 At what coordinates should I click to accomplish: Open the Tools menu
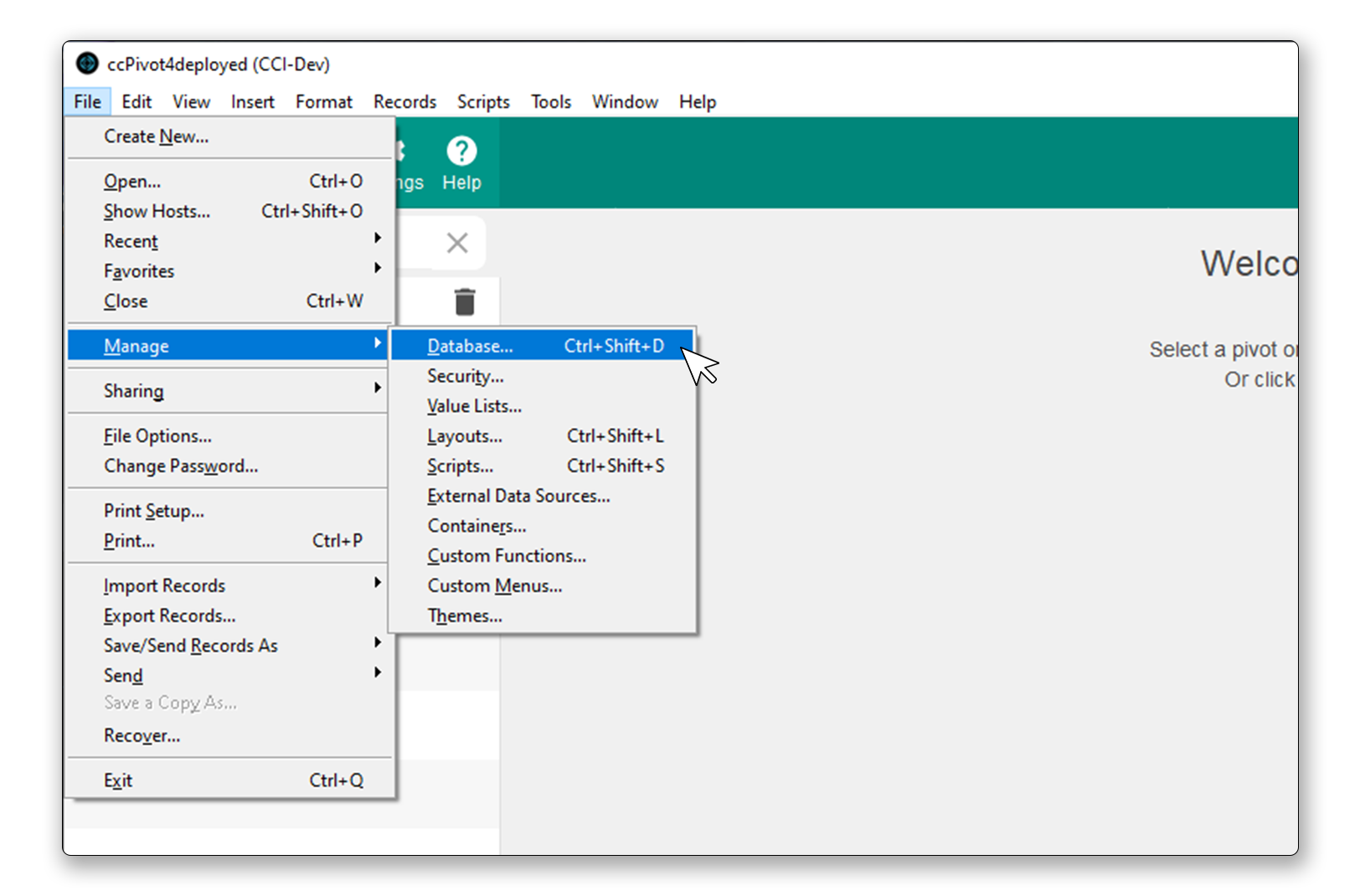pos(551,102)
